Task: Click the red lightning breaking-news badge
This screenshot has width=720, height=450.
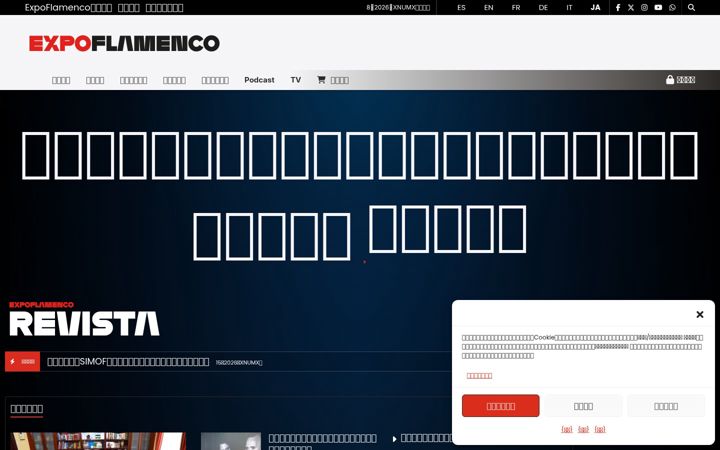Action: click(x=22, y=361)
